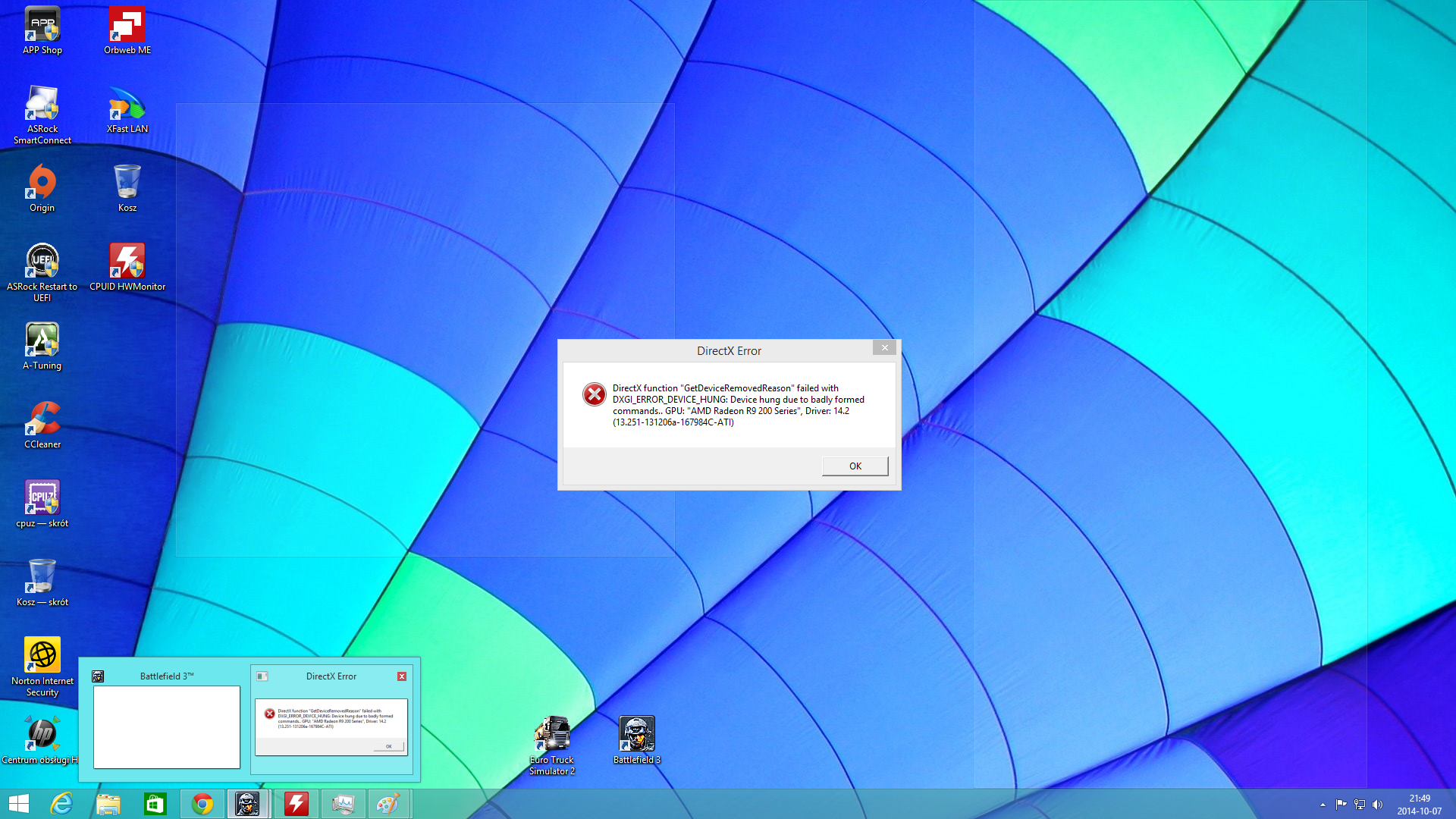Switch to the red lightning-bolt taskbar app
The width and height of the screenshot is (1456, 819).
(x=297, y=804)
